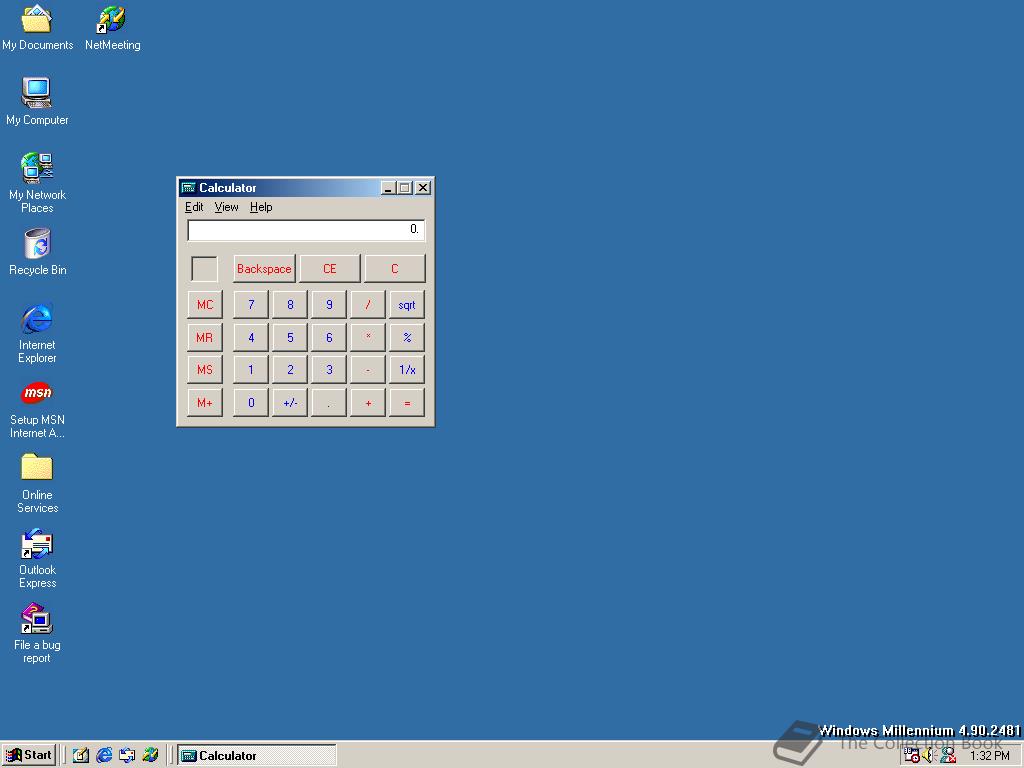Click the C clear all button
This screenshot has height=768, width=1024.
[394, 268]
